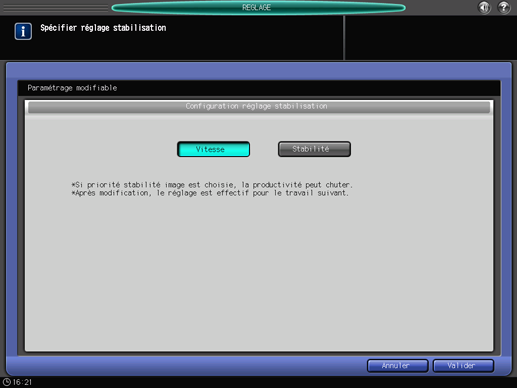Screen dimensions: 517x388
Task: Click Annuler to cancel changes
Action: [x=398, y=366]
